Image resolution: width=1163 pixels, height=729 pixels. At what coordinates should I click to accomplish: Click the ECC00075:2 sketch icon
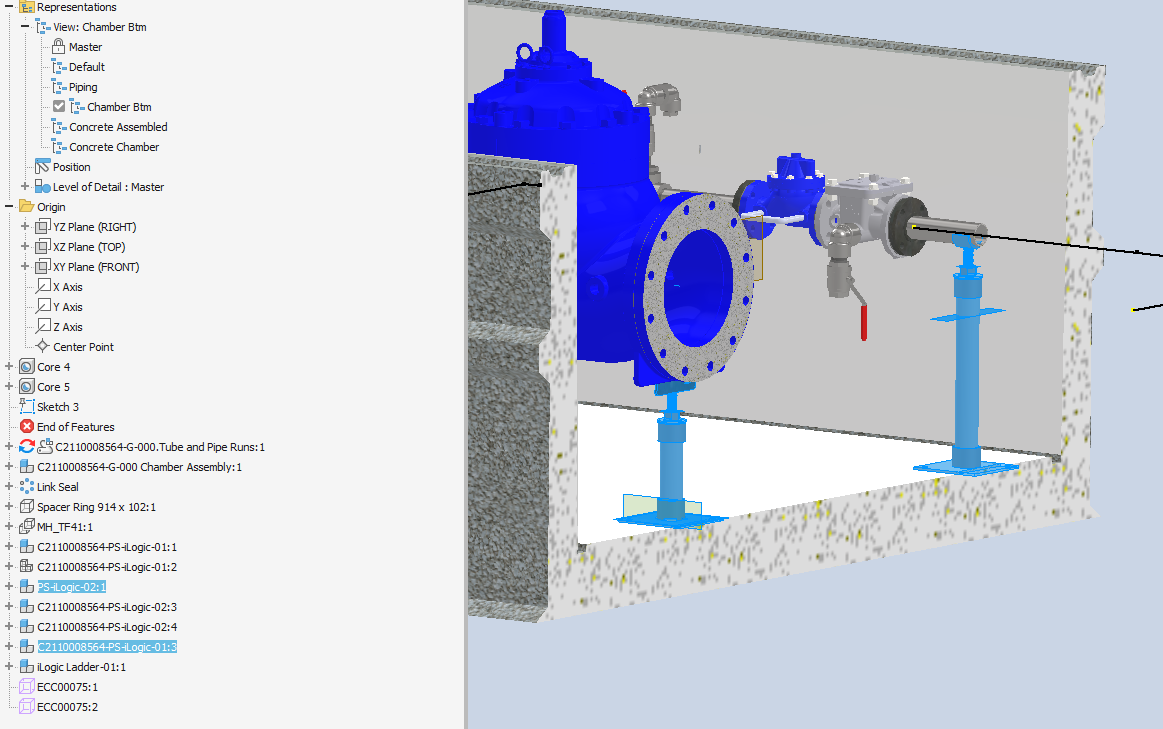pos(28,706)
